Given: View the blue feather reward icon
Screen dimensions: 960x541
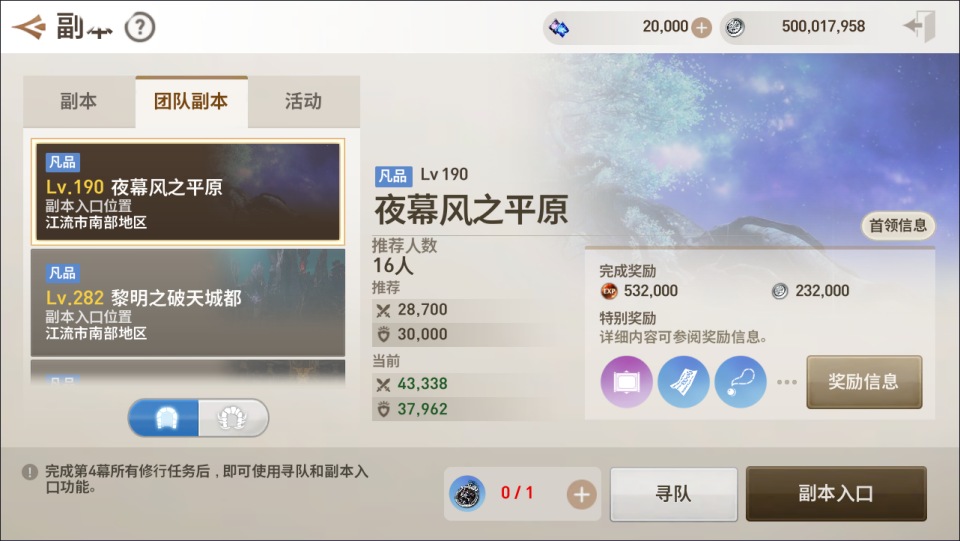Looking at the screenshot, I should click(683, 382).
